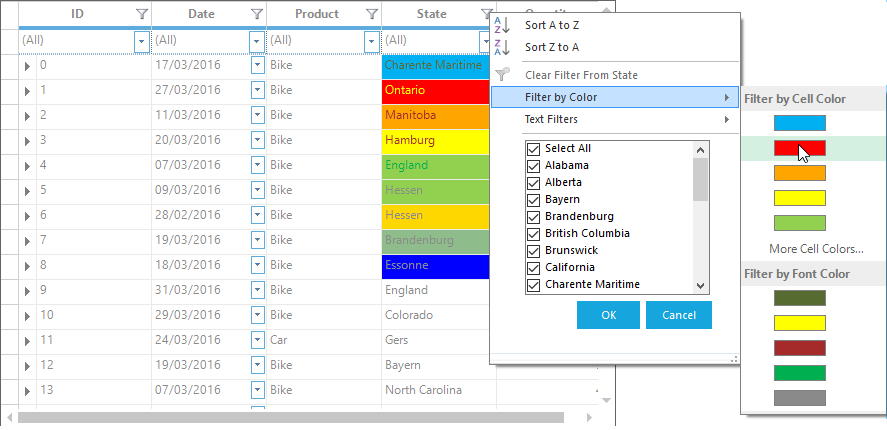Click the red Ontario state cell
The width and height of the screenshot is (887, 430).
(436, 91)
